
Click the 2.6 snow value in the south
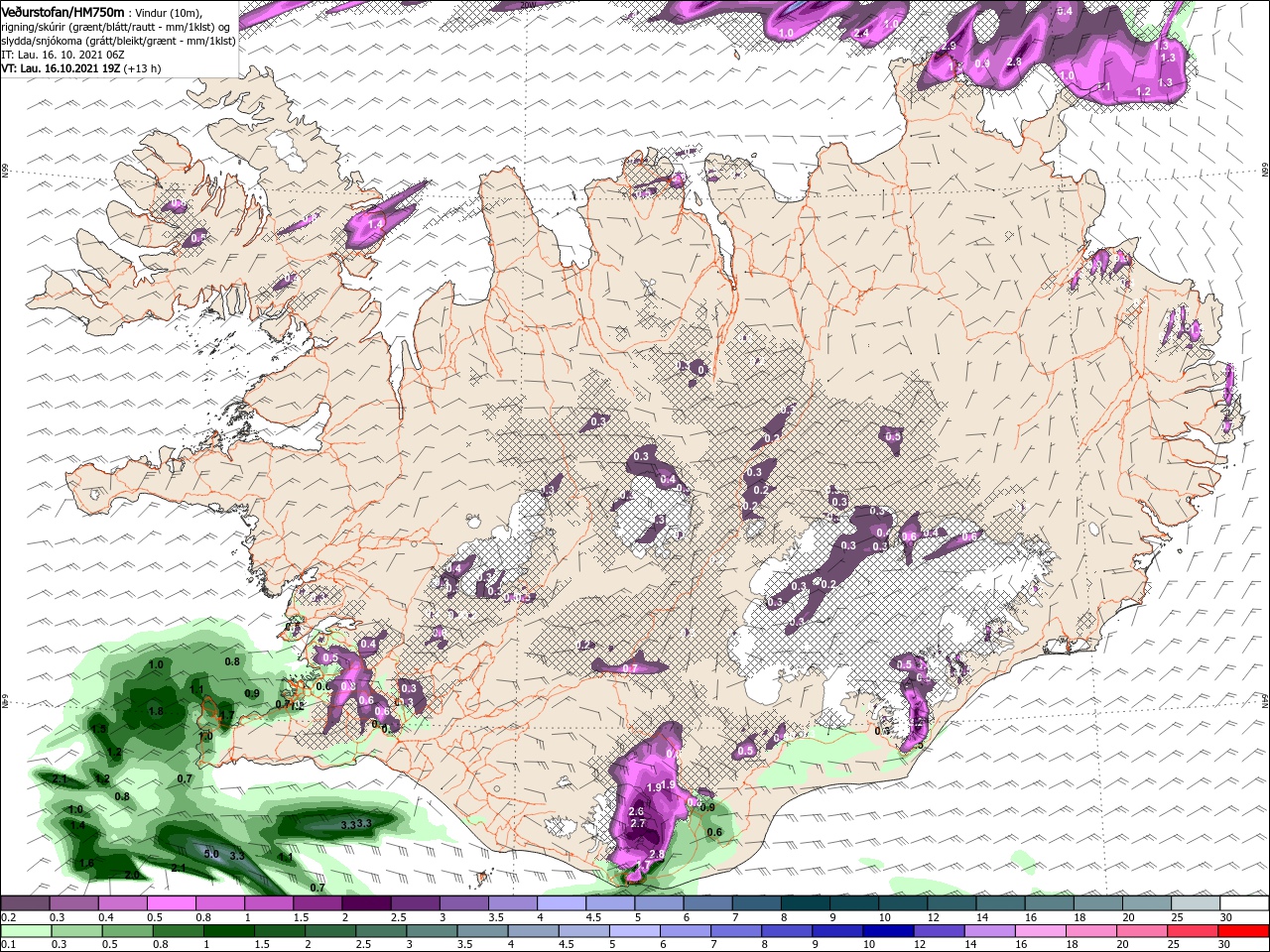tap(636, 811)
